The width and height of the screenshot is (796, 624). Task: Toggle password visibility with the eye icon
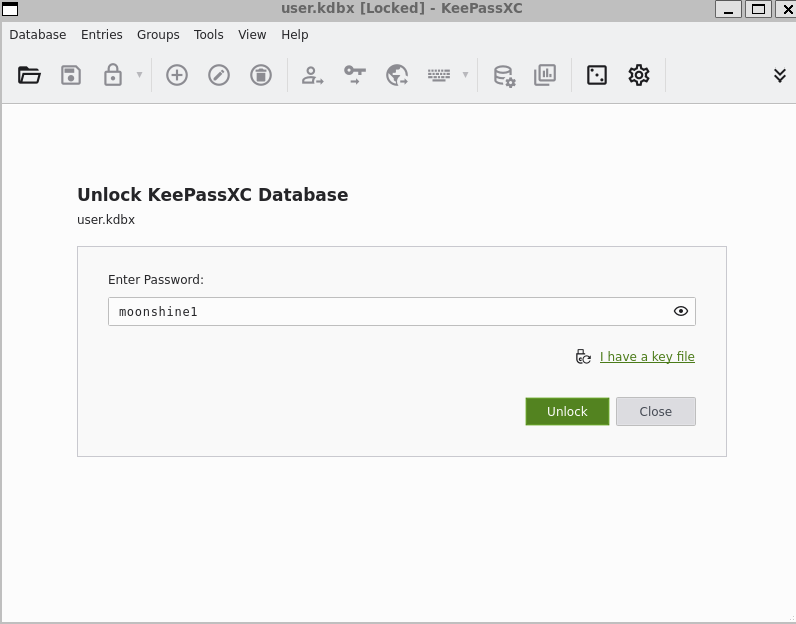pos(681,311)
